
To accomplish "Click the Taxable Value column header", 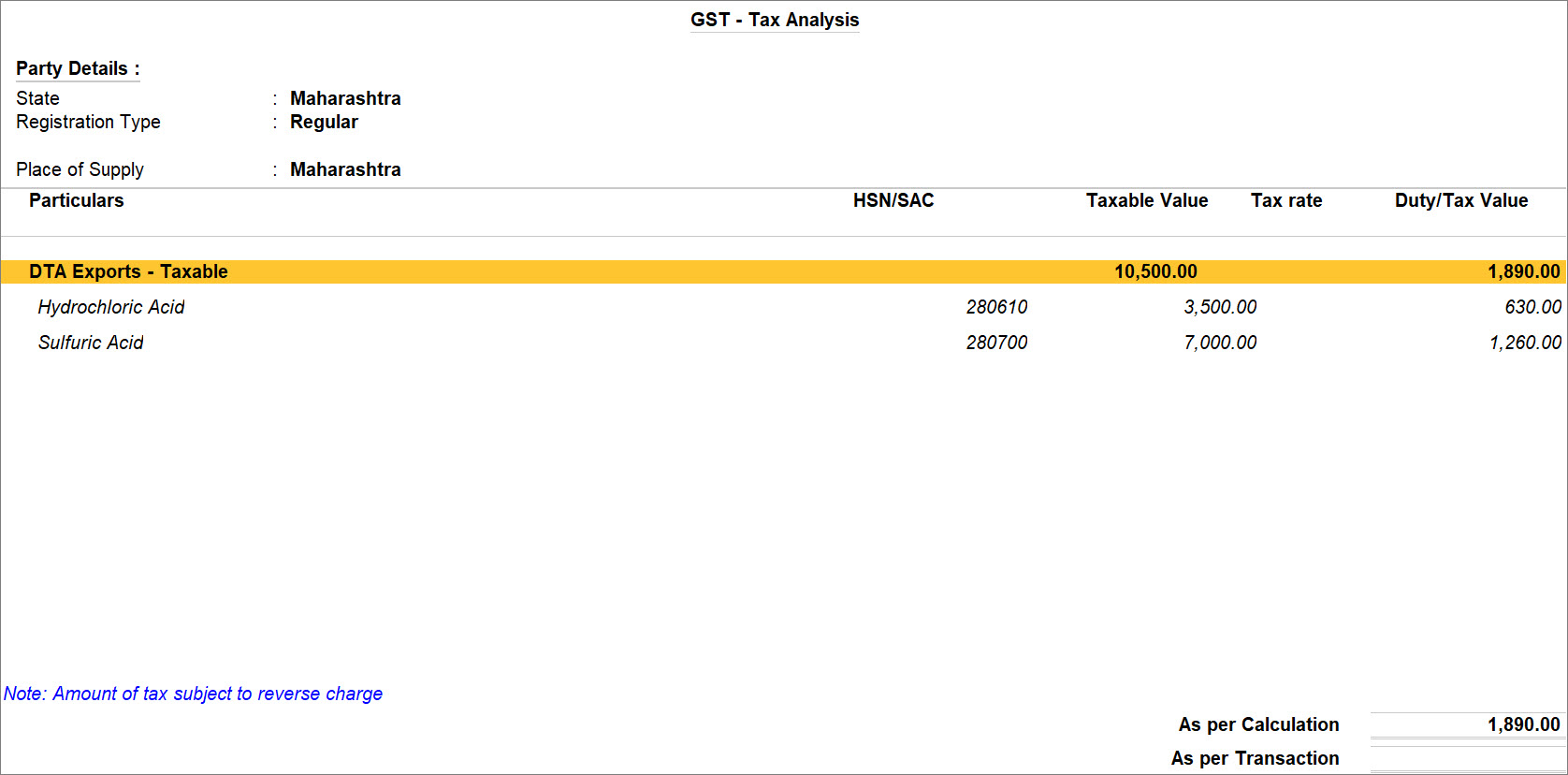I will pyautogui.click(x=1147, y=200).
